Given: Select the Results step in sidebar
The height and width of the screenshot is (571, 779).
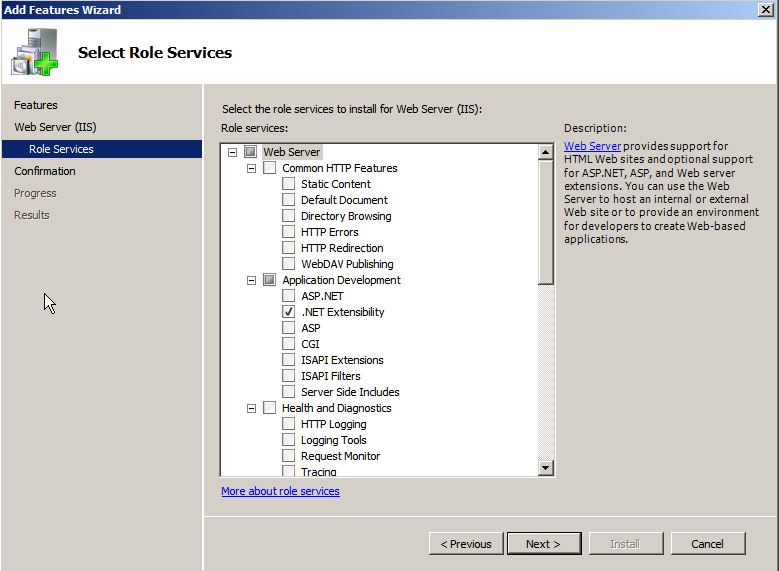Looking at the screenshot, I should tap(32, 215).
